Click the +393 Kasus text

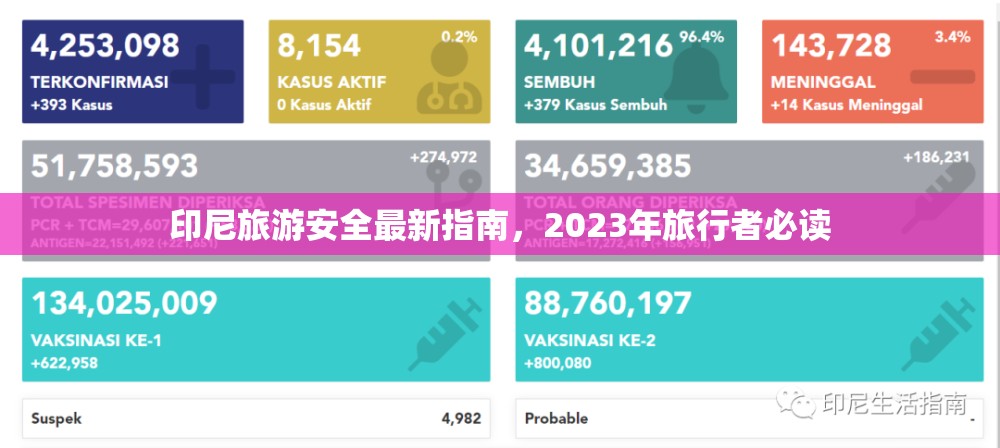[x=71, y=105]
